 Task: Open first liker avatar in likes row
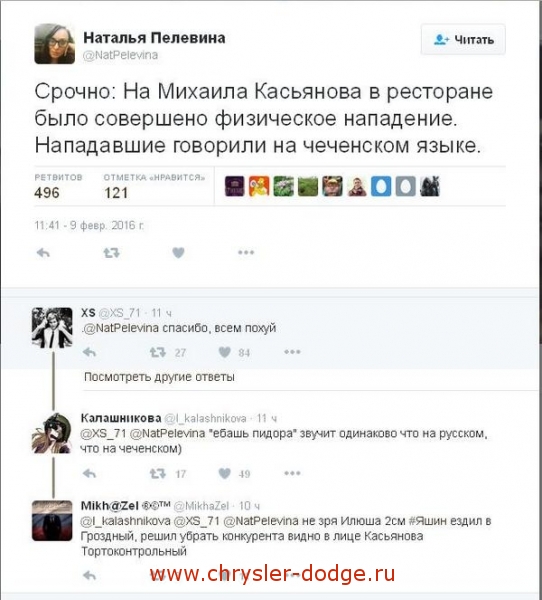pos(235,186)
